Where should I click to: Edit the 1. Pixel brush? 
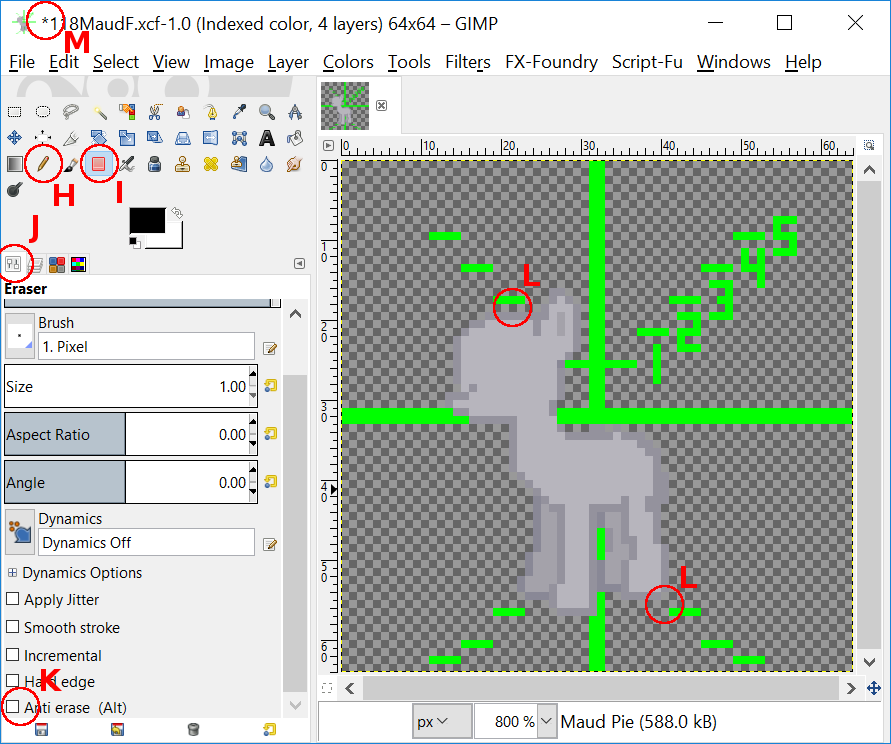pos(270,348)
